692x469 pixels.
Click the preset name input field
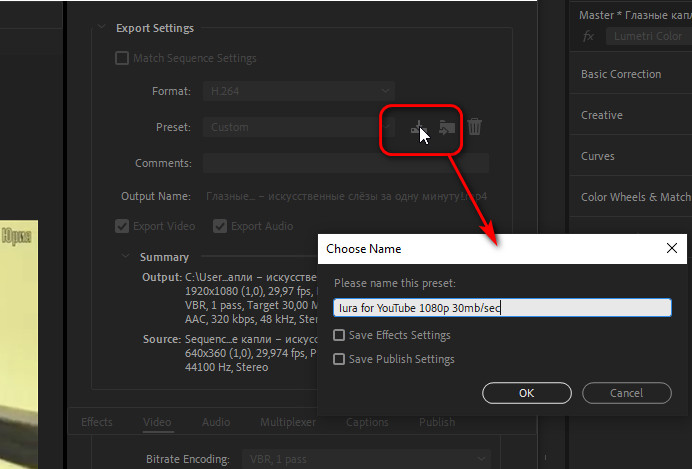point(502,308)
